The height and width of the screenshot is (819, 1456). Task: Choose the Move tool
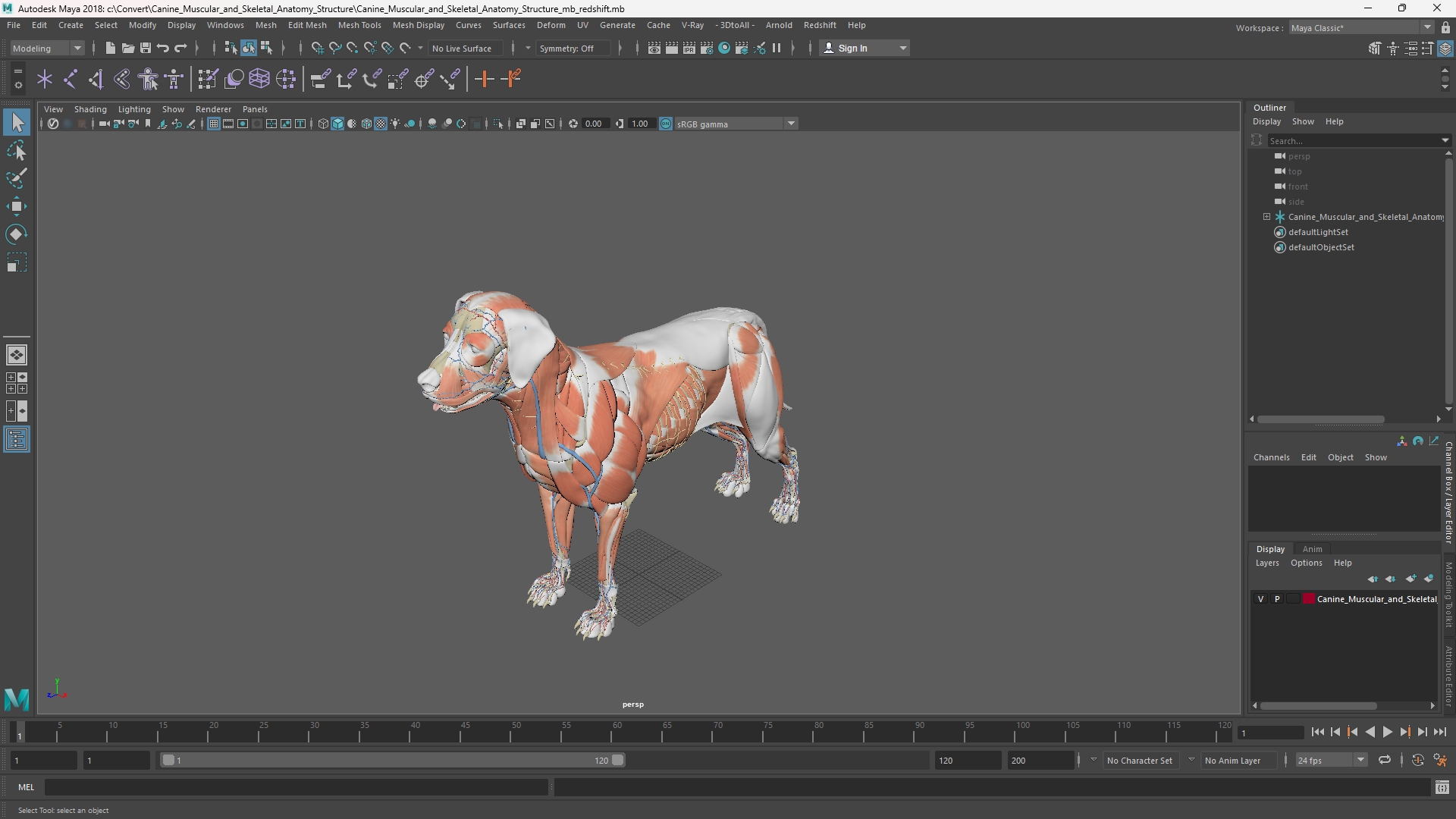[x=17, y=206]
